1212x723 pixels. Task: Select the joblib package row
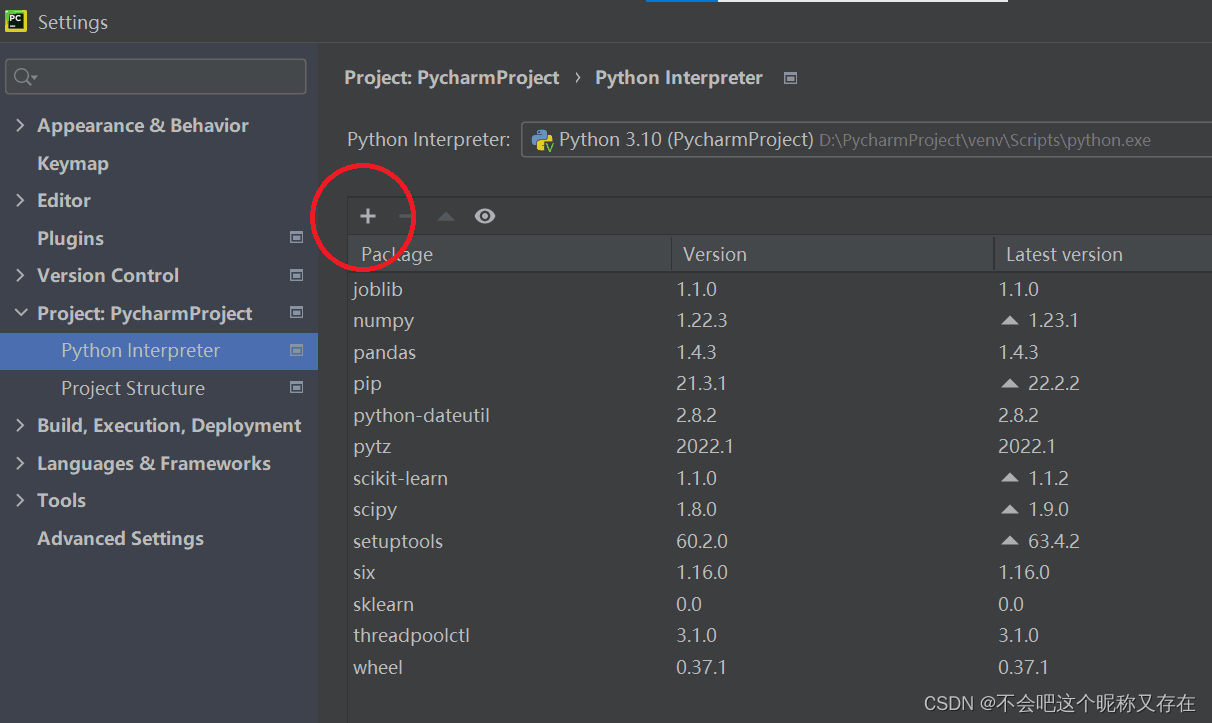[x=780, y=289]
